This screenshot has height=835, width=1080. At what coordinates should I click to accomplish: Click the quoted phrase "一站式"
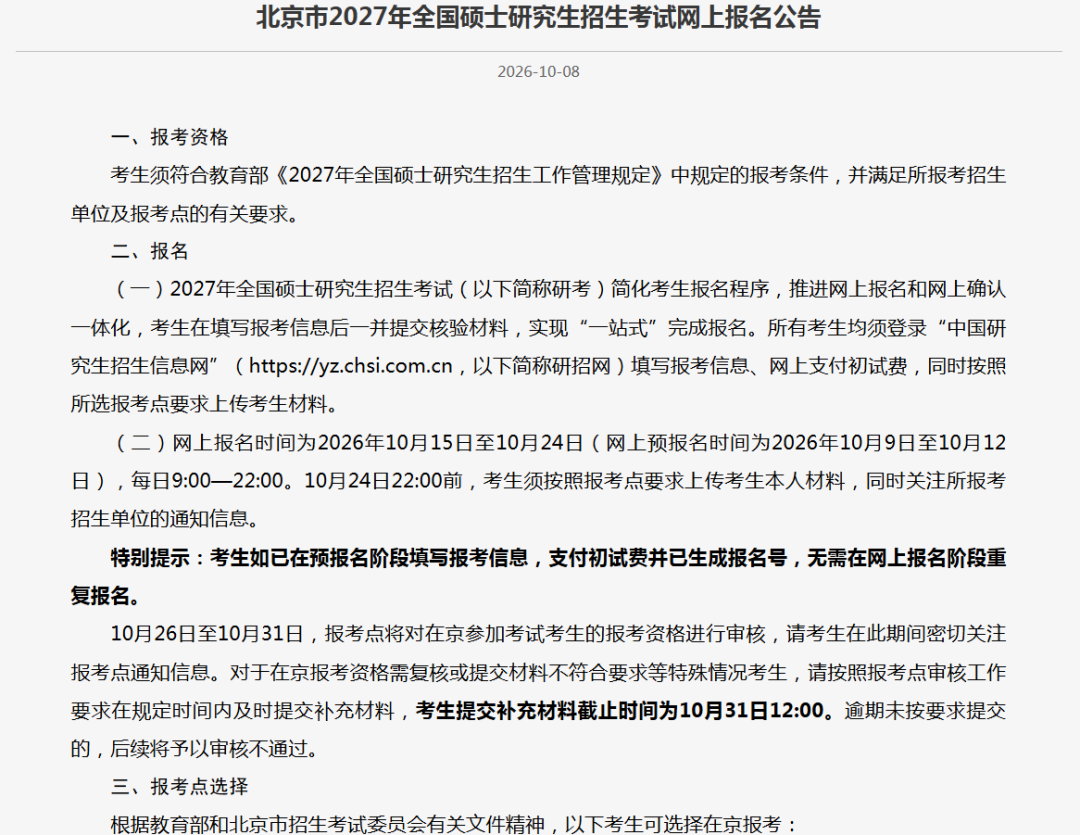pos(619,328)
